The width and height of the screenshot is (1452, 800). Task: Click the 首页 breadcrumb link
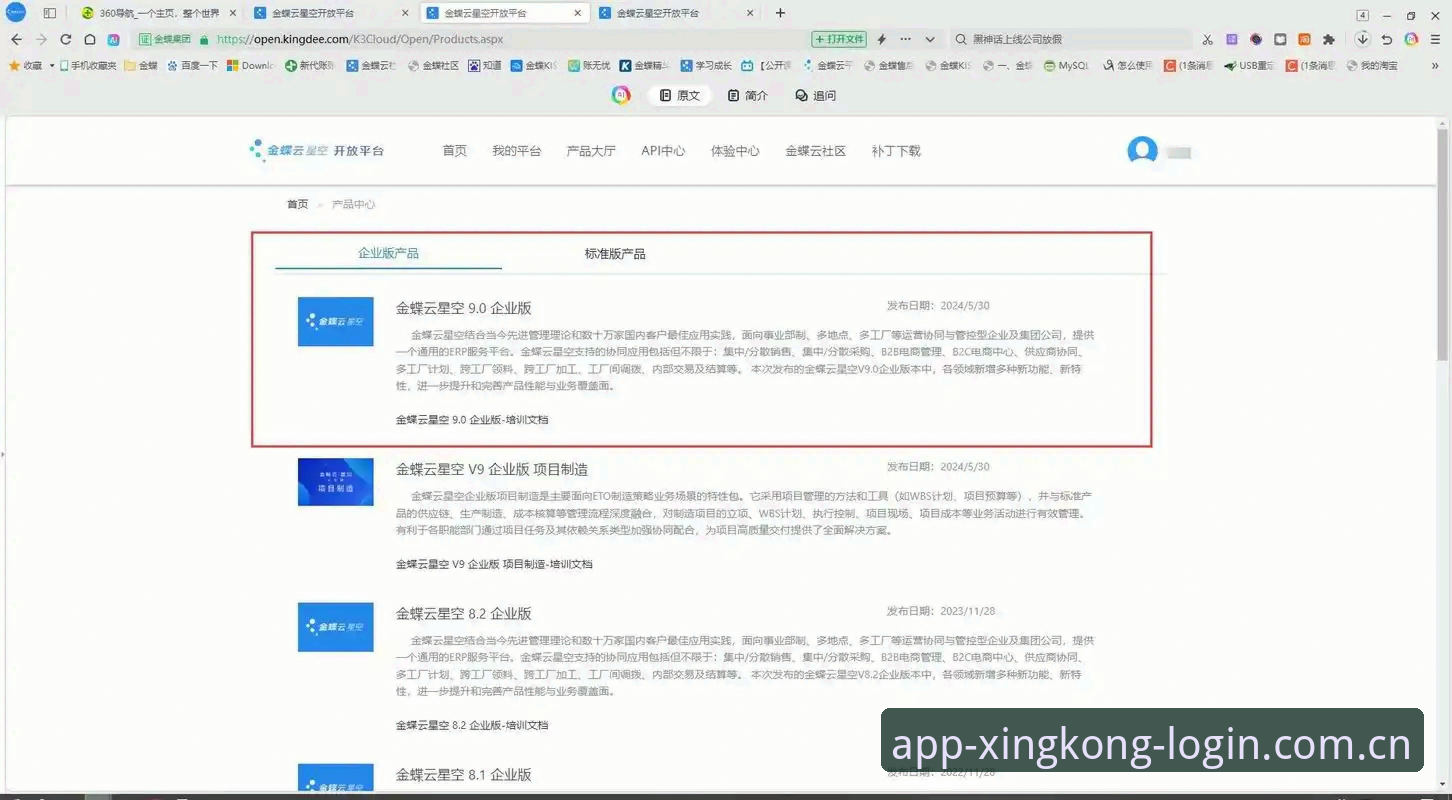coord(298,204)
